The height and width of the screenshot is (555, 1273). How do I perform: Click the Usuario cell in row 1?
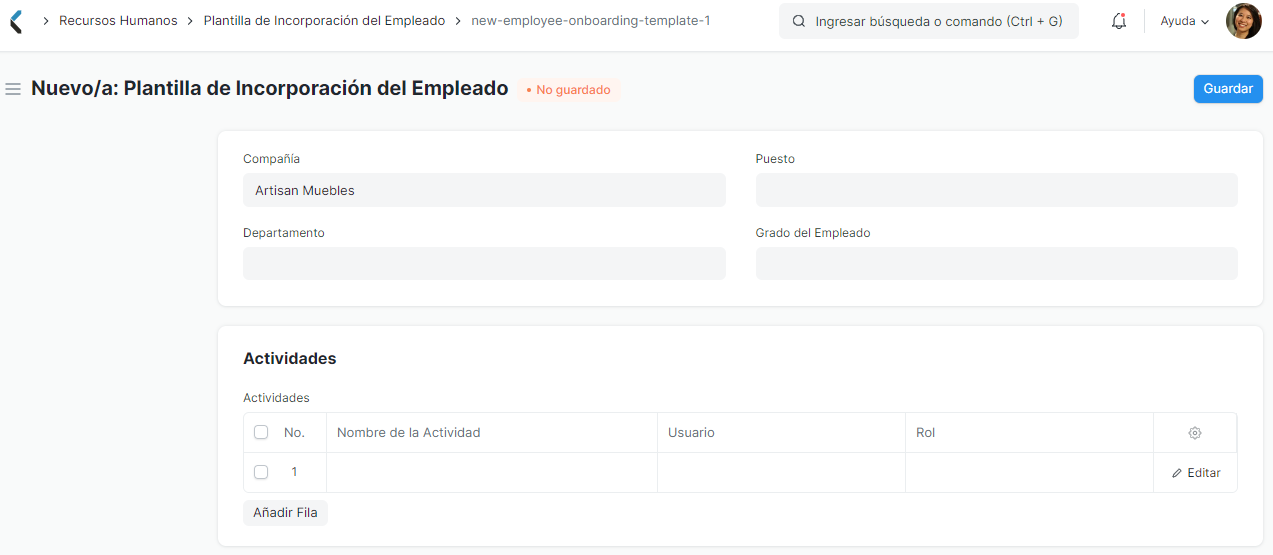pyautogui.click(x=781, y=473)
